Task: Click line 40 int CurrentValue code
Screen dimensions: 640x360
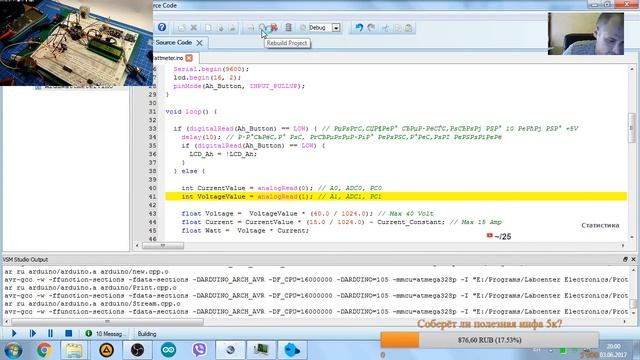Action: (282, 188)
